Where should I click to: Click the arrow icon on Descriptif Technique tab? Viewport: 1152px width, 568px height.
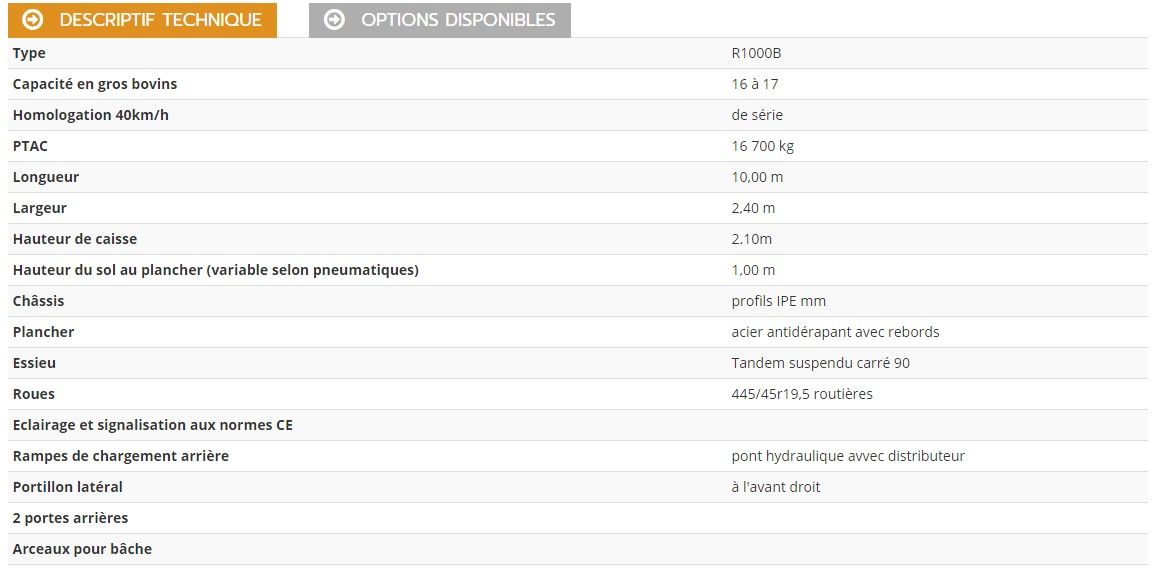(32, 20)
